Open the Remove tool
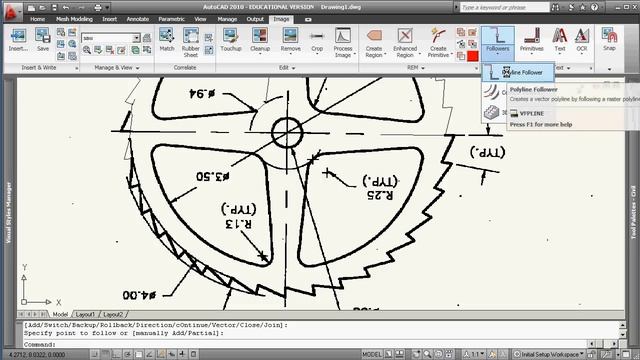 tap(291, 41)
